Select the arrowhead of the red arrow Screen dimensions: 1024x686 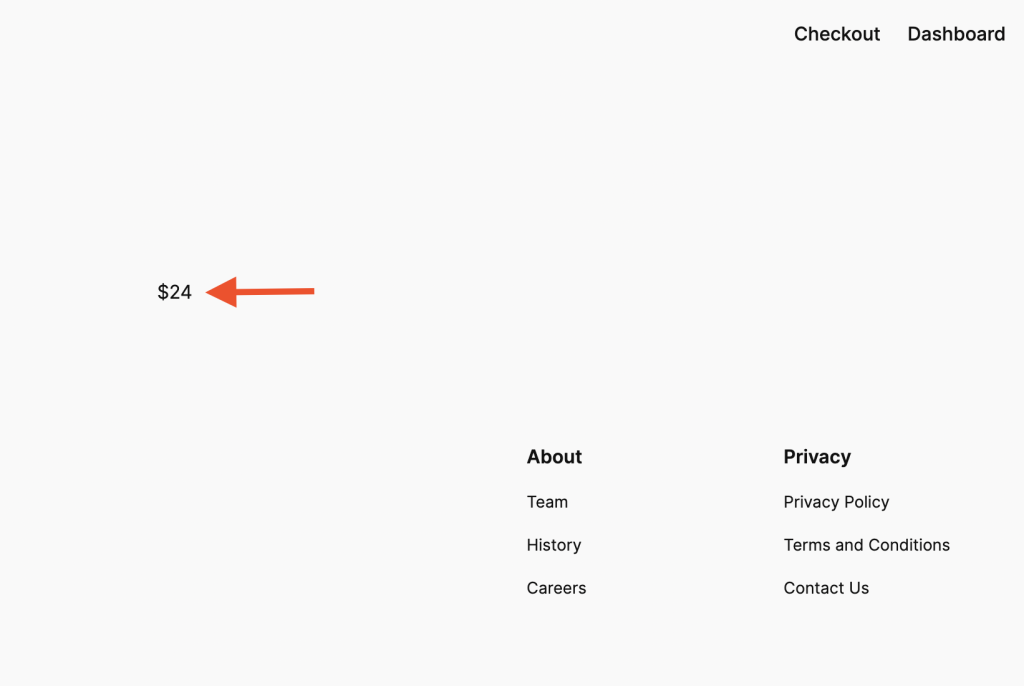click(222, 292)
